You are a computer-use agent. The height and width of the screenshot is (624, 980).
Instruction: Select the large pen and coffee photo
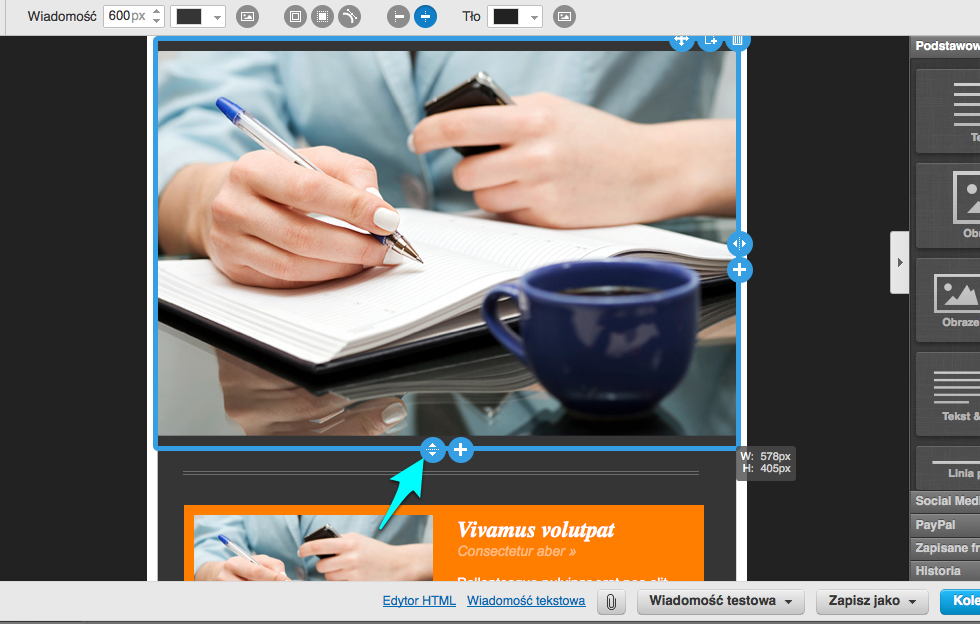pos(447,243)
